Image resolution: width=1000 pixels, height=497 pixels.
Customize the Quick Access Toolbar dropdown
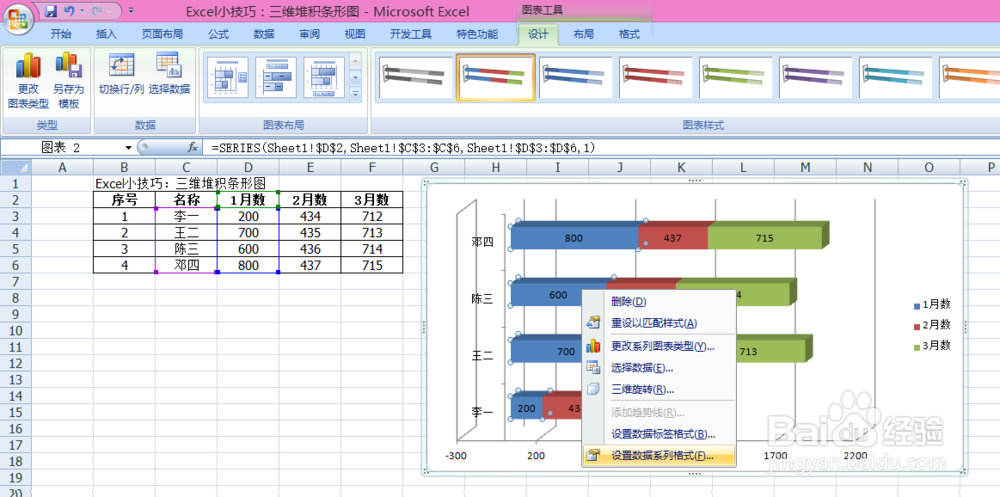131,11
